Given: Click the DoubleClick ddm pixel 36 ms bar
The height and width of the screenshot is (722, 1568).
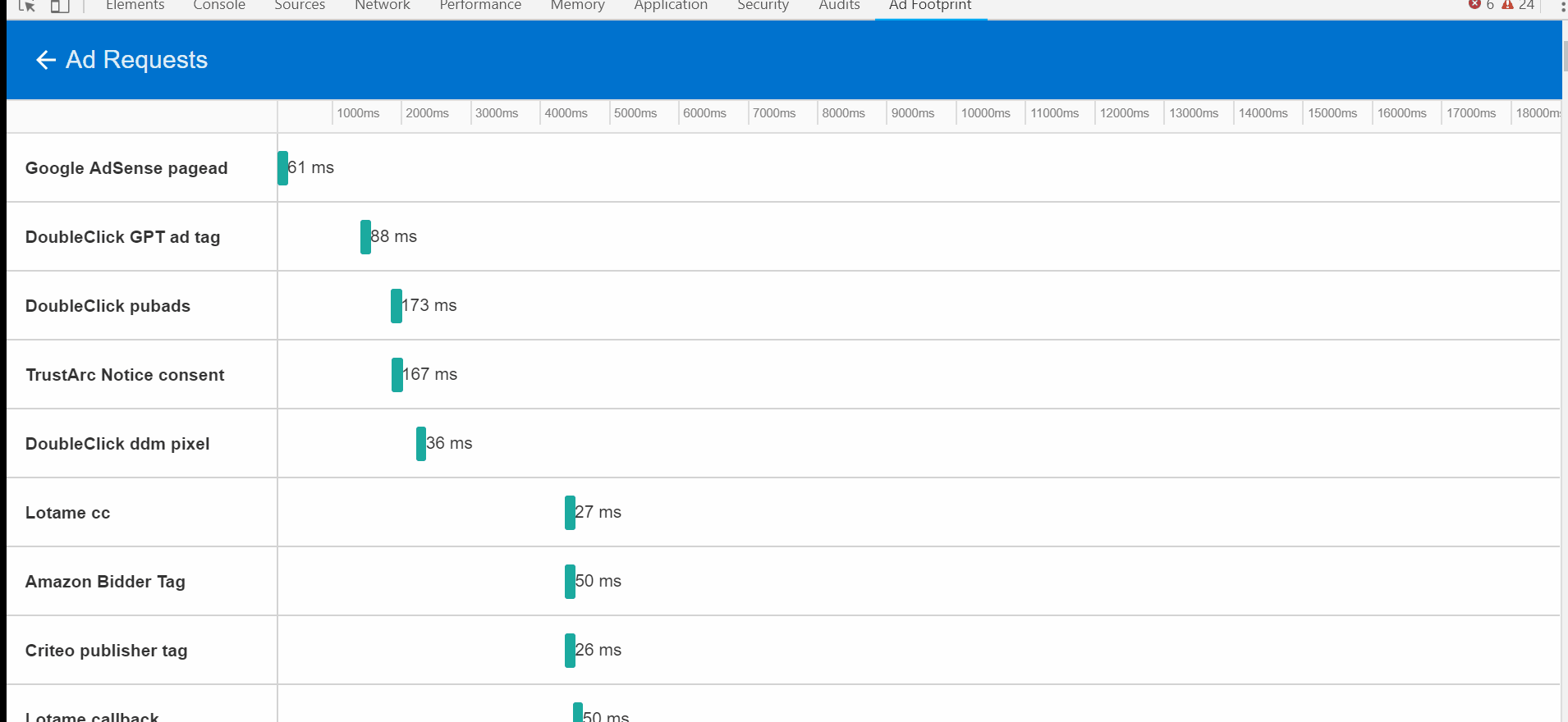Looking at the screenshot, I should (421, 444).
